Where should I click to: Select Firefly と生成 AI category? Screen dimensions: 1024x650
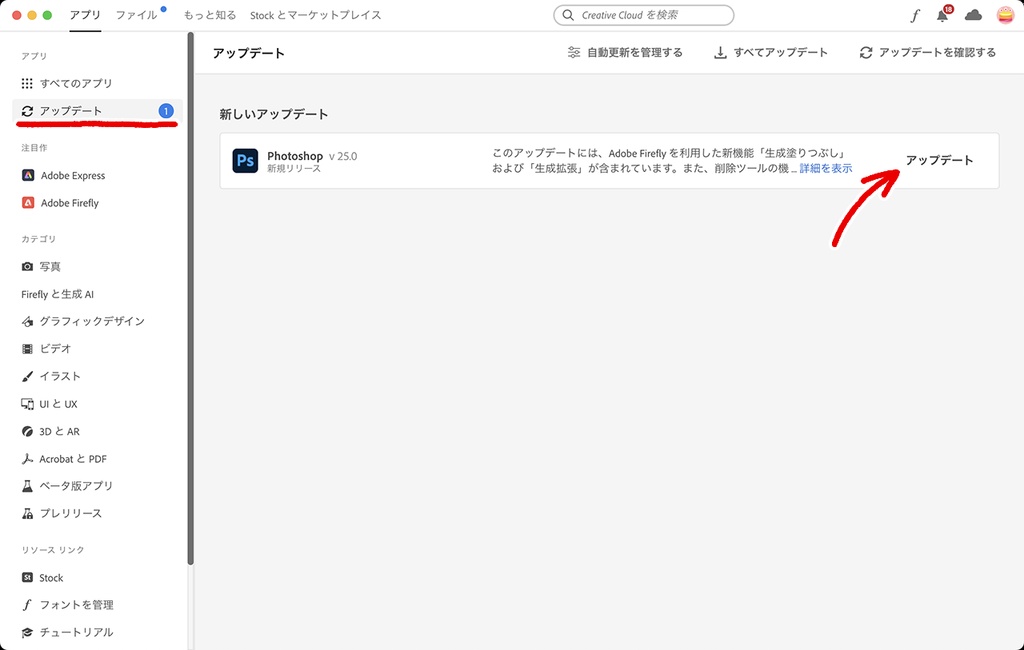point(57,294)
